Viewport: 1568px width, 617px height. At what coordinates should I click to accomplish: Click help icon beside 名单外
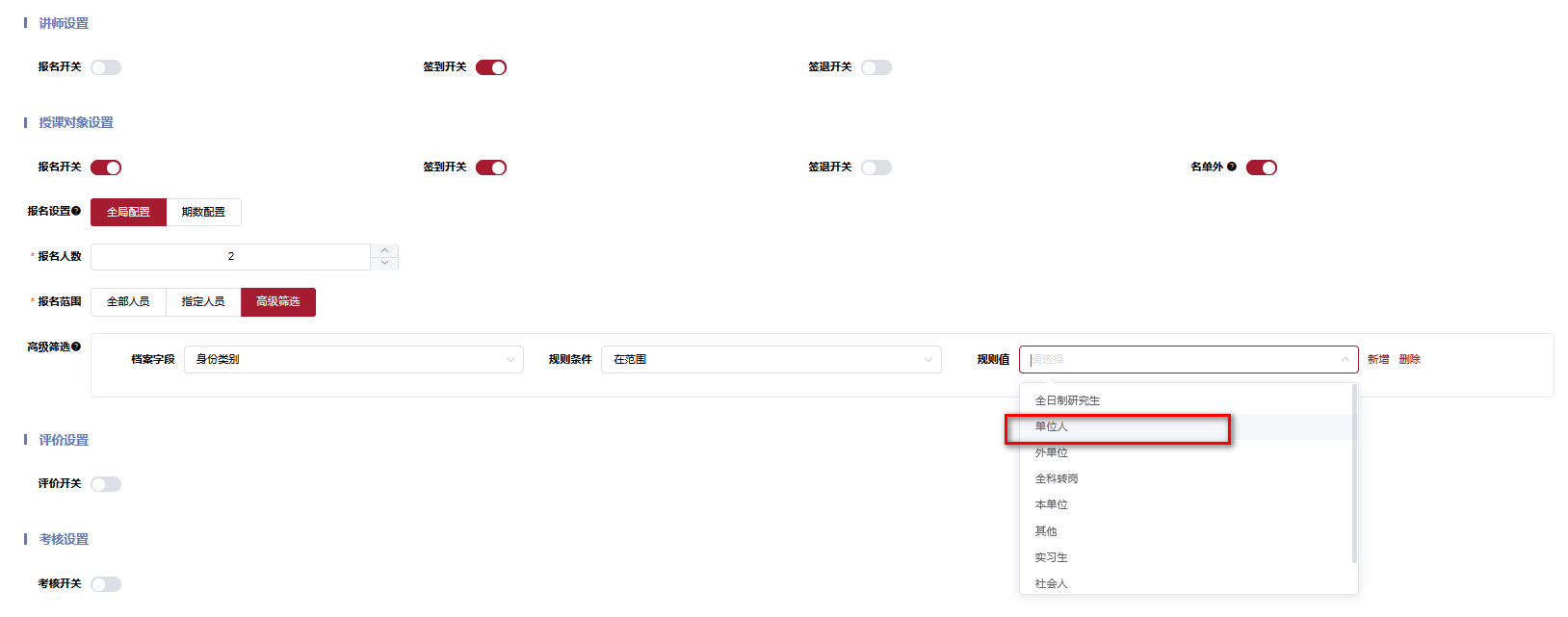[x=1232, y=167]
